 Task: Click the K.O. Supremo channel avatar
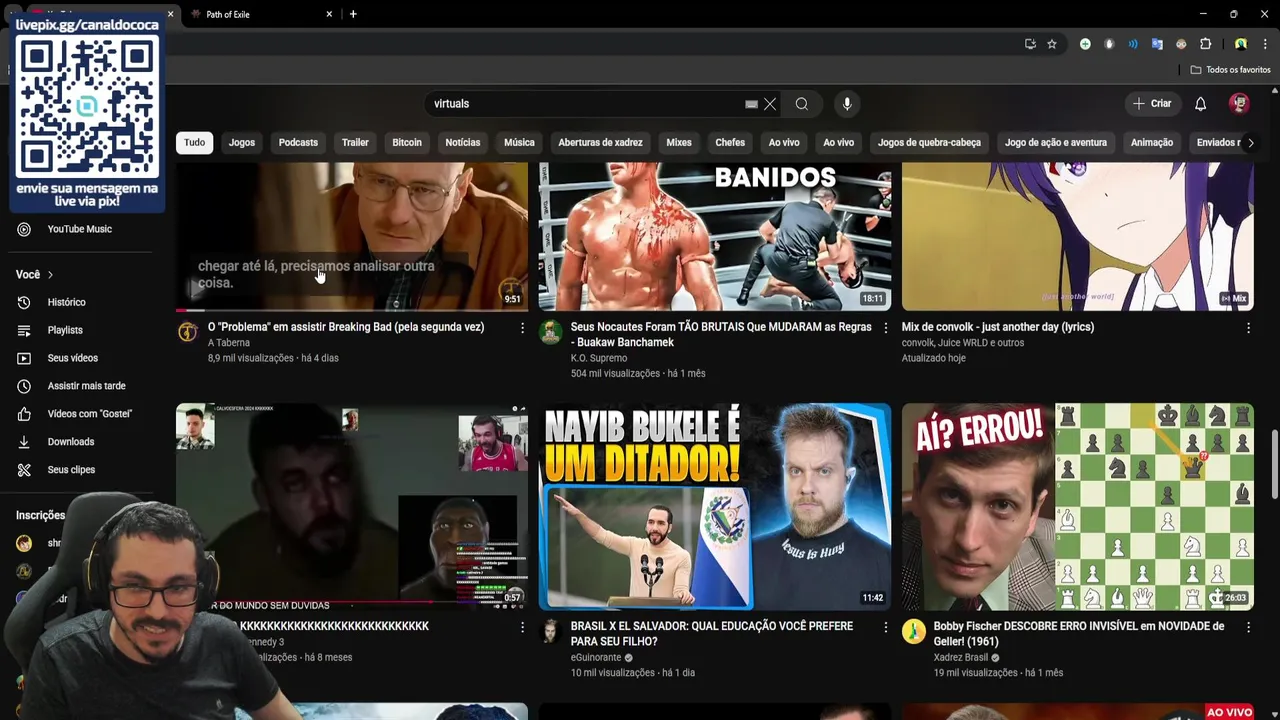pyautogui.click(x=551, y=332)
